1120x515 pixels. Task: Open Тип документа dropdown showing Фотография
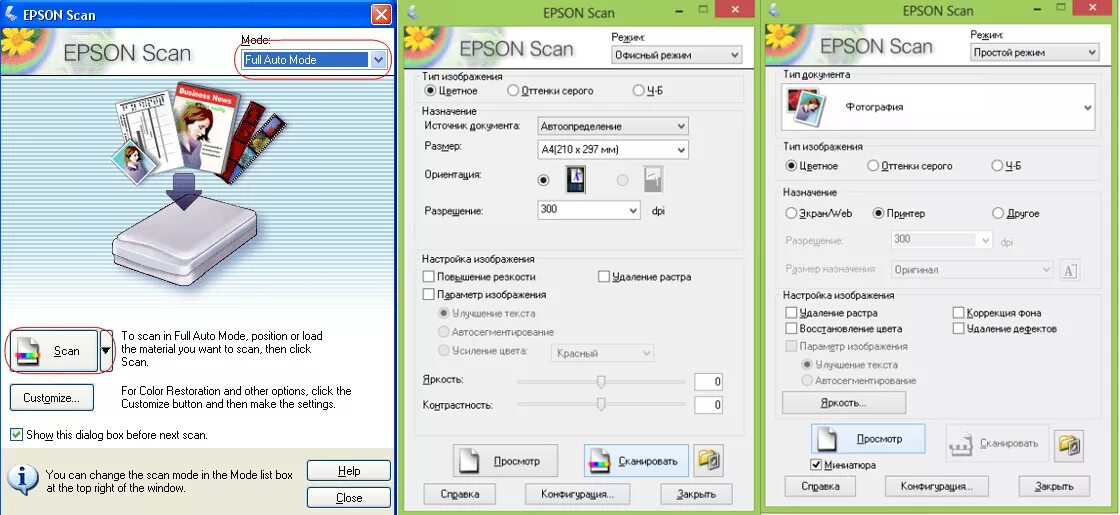pos(938,107)
